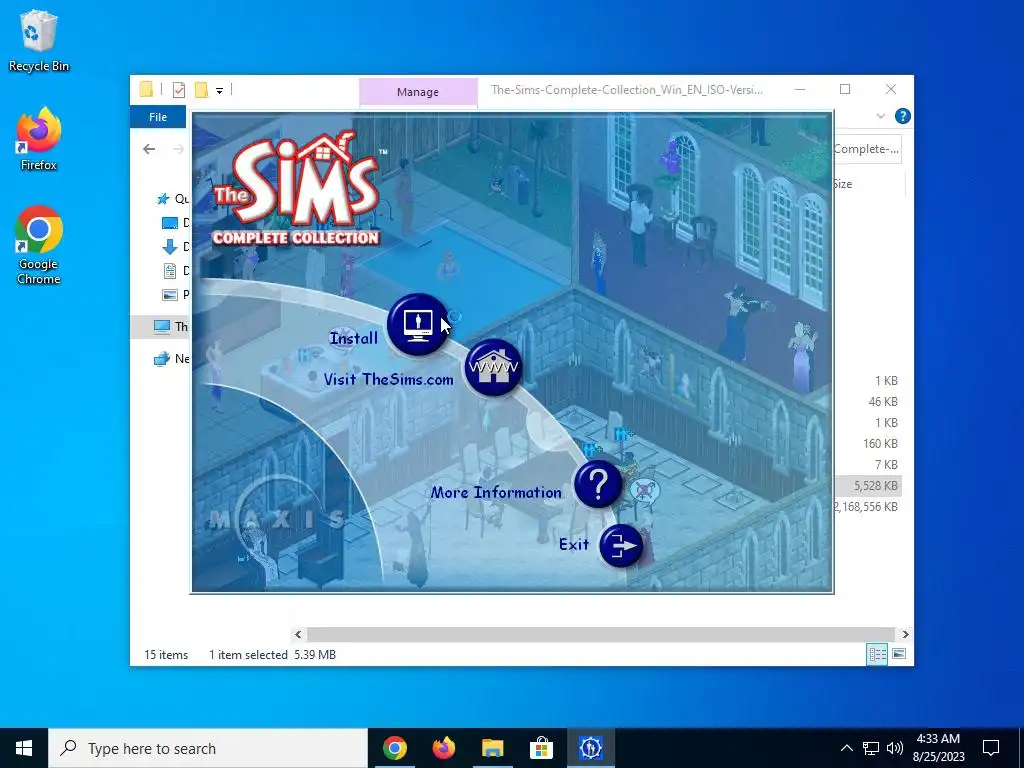Image resolution: width=1024 pixels, height=768 pixels.
Task: Open the File tab in File Explorer
Action: pyautogui.click(x=158, y=117)
